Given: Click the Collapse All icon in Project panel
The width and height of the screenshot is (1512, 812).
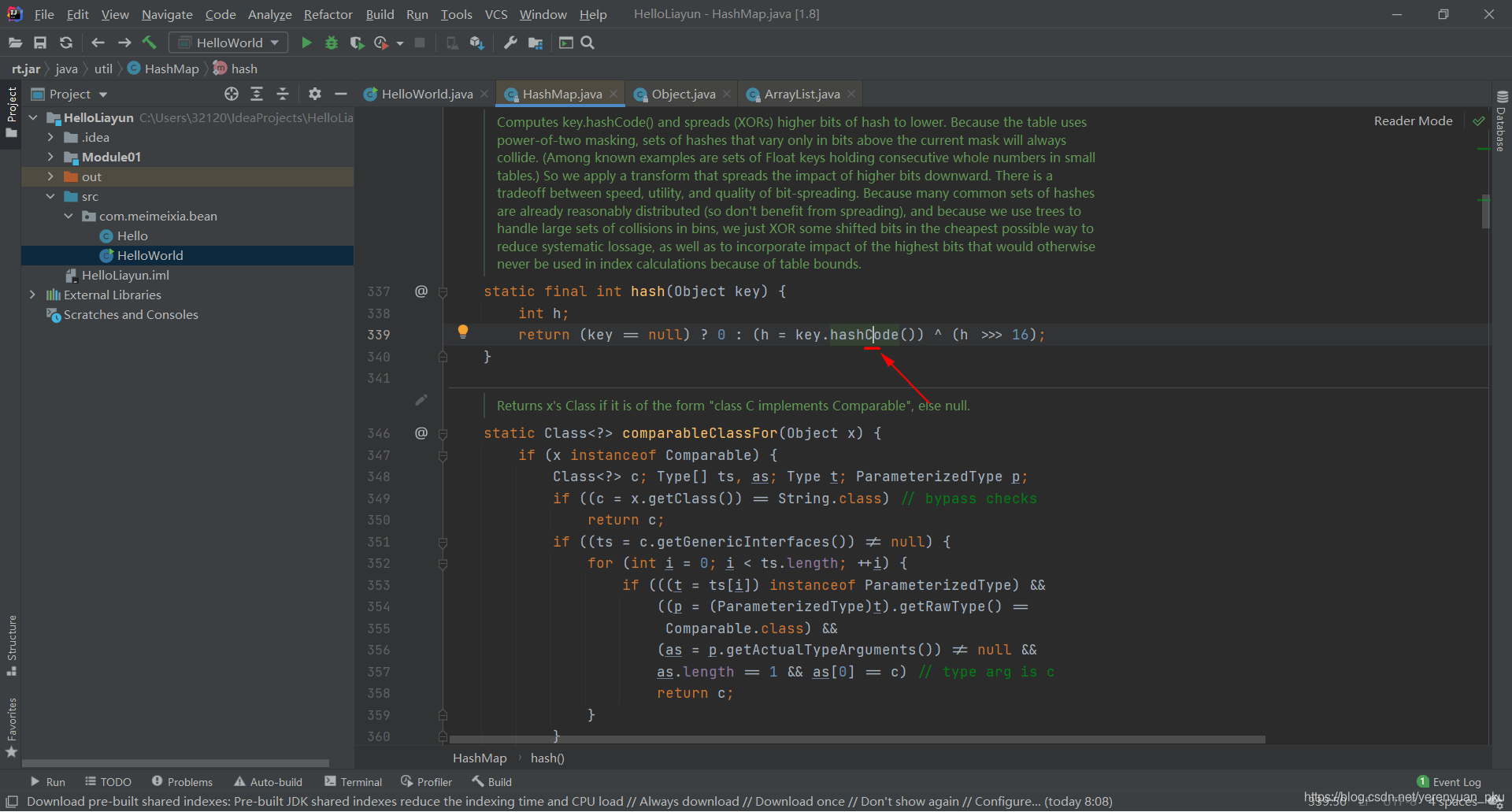Looking at the screenshot, I should click(x=283, y=94).
